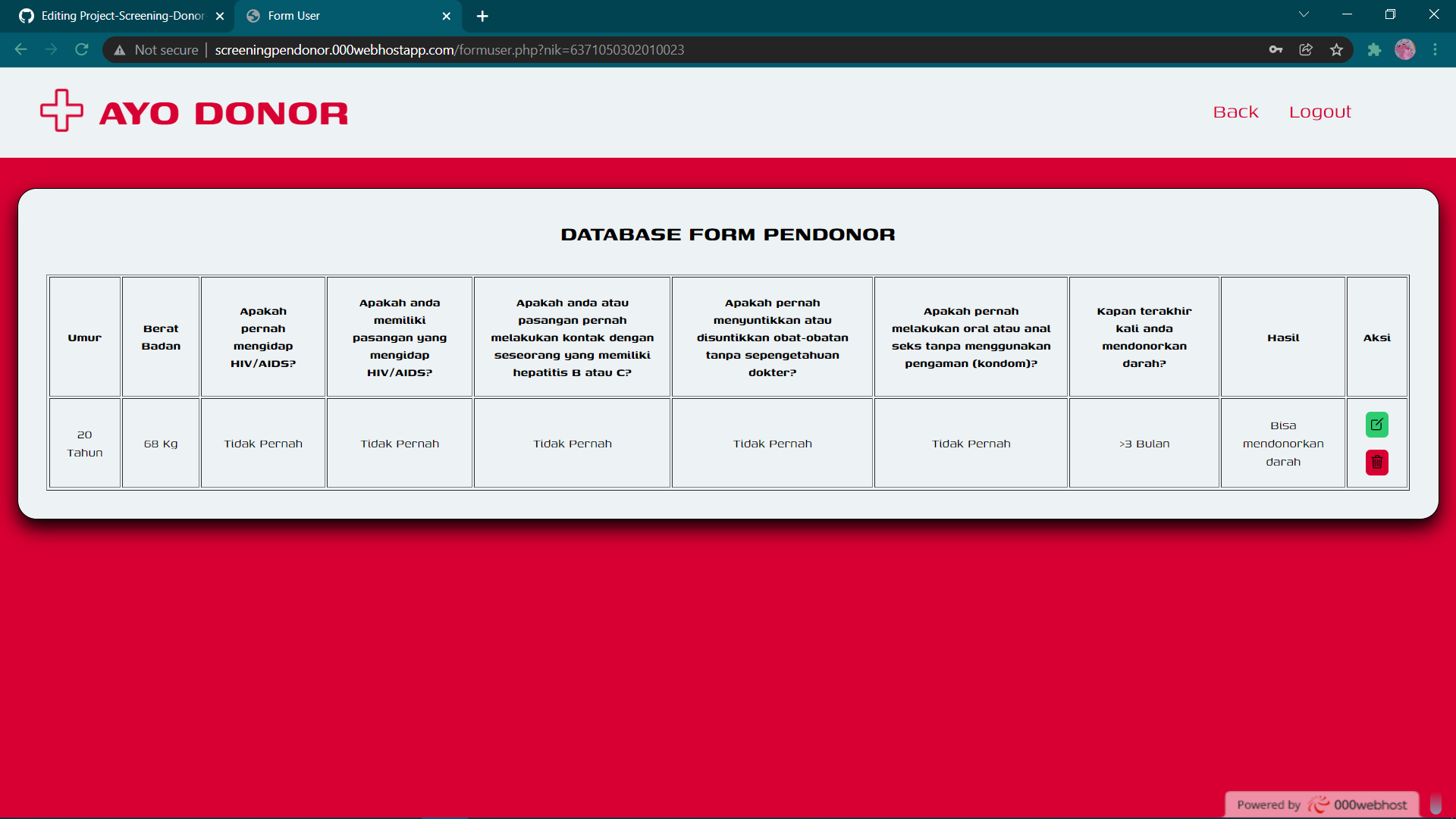The height and width of the screenshot is (819, 1456).
Task: Click the Apakah pernah mengidap HIV/AIDS header
Action: point(263,337)
